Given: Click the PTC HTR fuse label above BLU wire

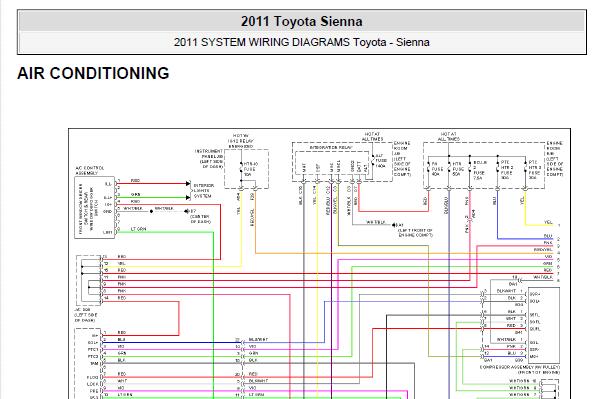Looking at the screenshot, I should coord(507,170).
